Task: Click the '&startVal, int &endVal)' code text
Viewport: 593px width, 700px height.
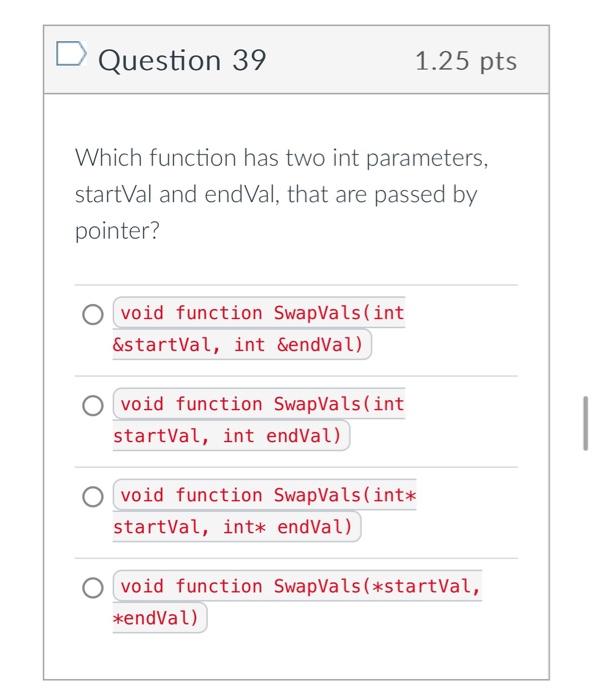Action: (x=238, y=345)
